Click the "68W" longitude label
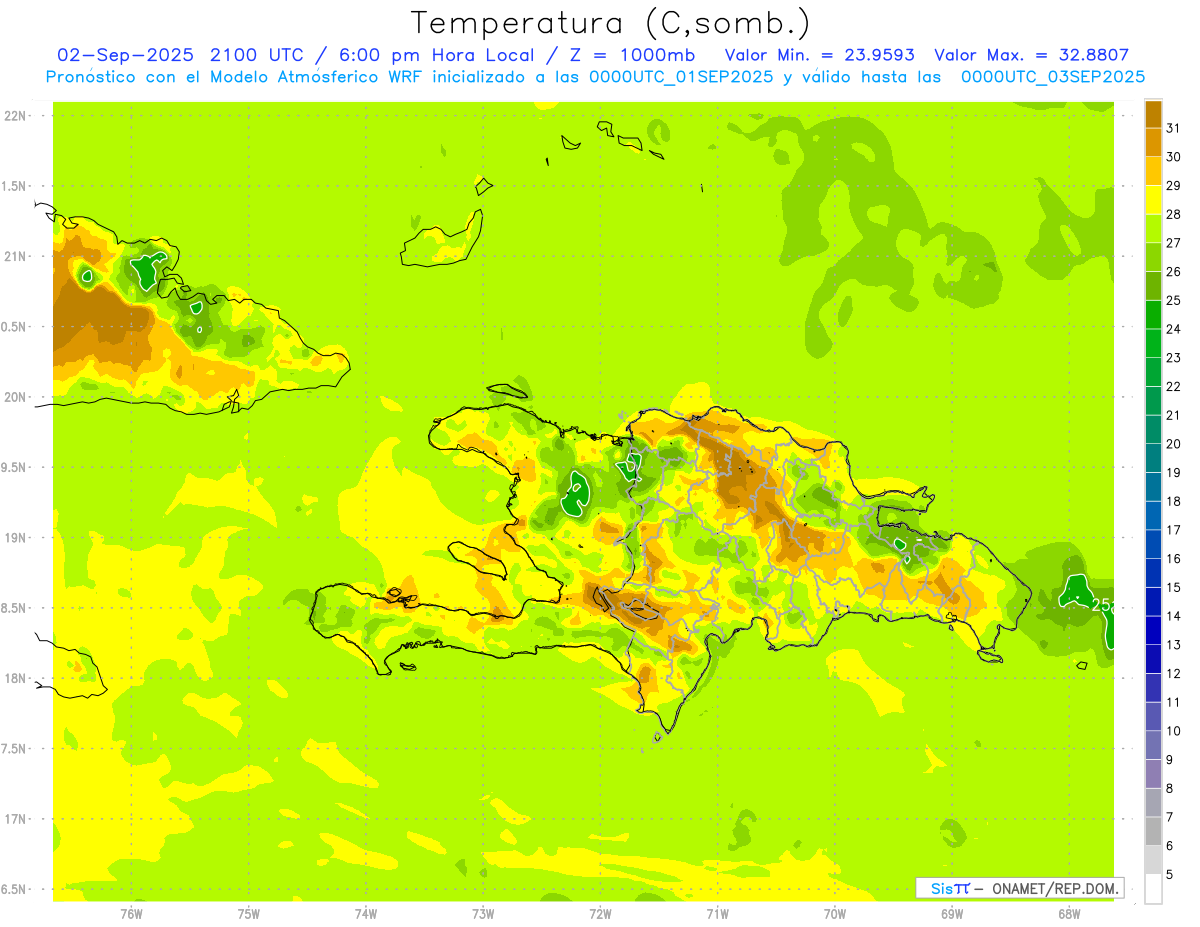The image size is (1200, 927). click(1069, 914)
